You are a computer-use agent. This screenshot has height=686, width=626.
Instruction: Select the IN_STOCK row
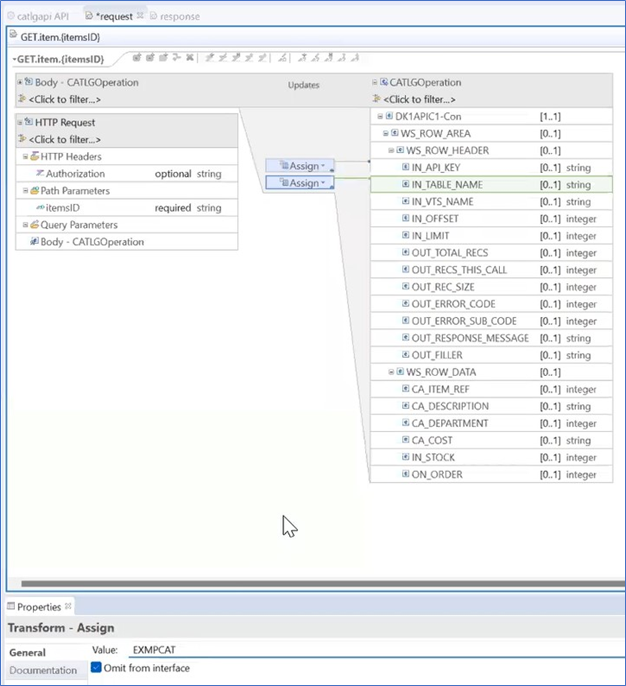coord(491,458)
